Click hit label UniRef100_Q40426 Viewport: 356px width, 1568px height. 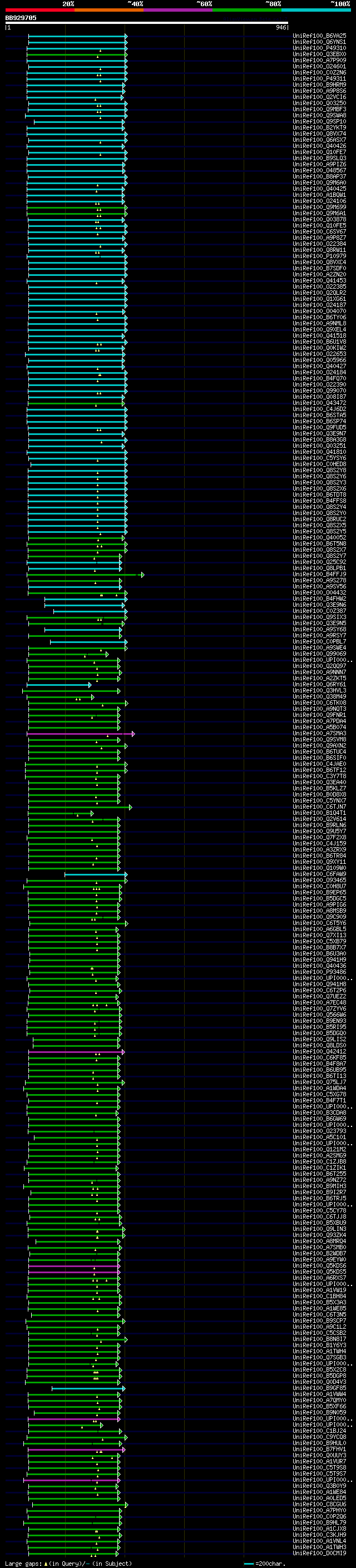click(x=319, y=146)
